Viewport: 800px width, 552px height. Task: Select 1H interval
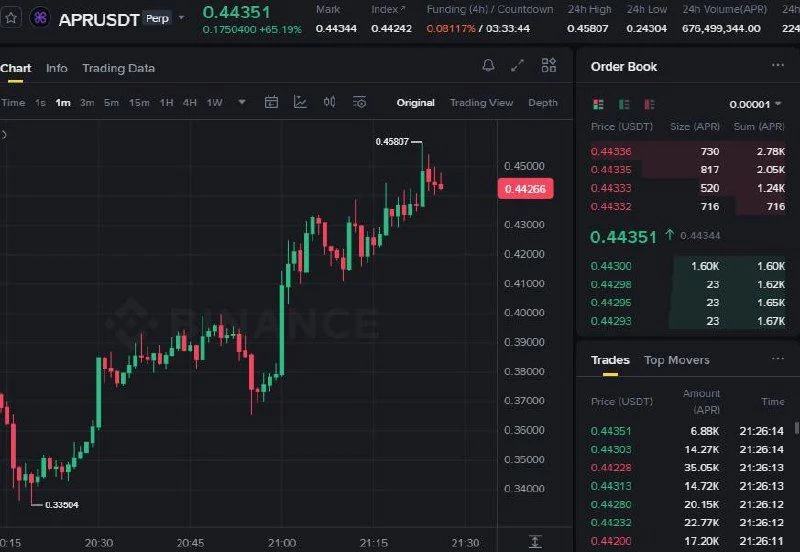pyautogui.click(x=166, y=103)
